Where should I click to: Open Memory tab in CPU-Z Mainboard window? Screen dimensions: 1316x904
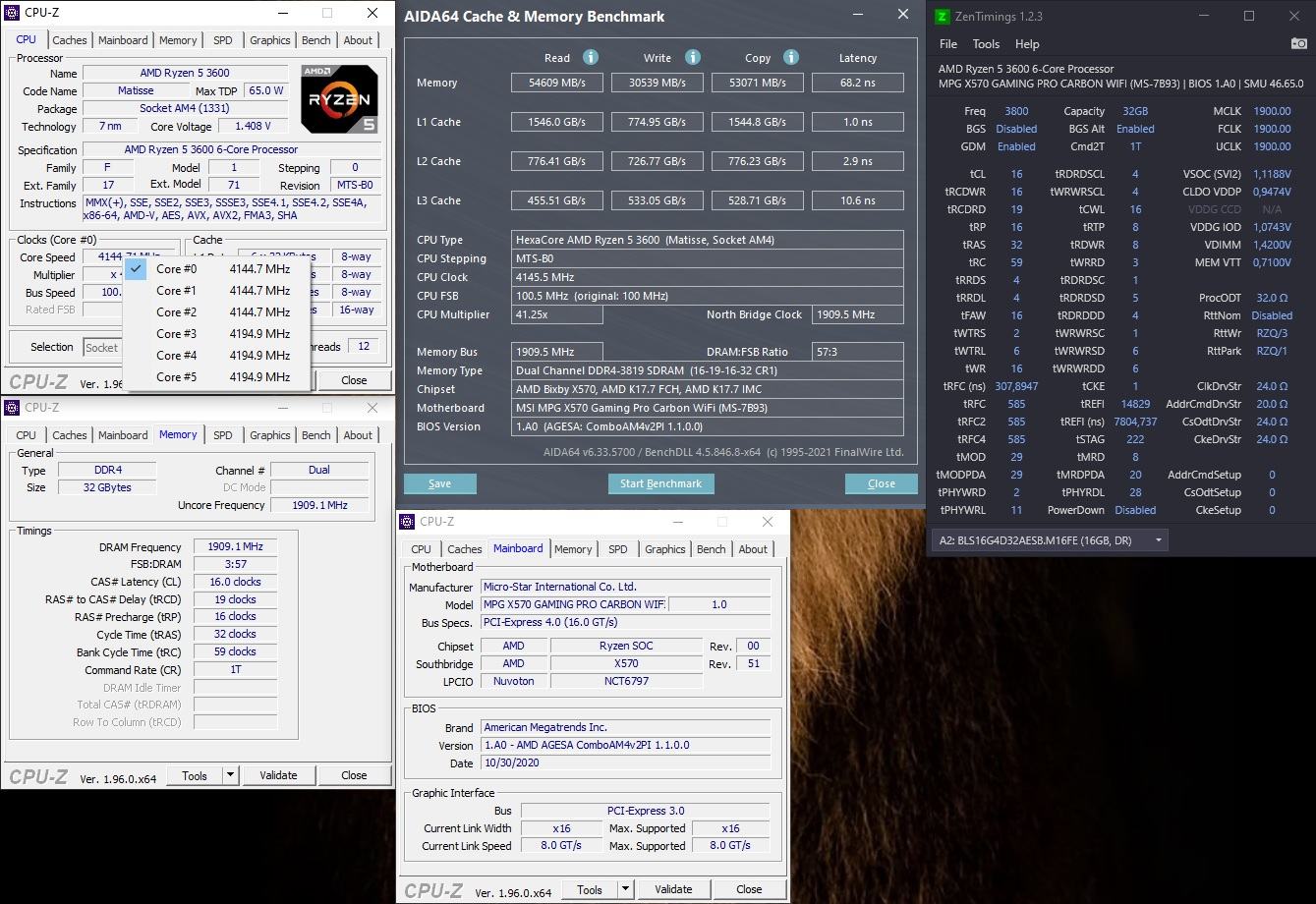[x=573, y=549]
